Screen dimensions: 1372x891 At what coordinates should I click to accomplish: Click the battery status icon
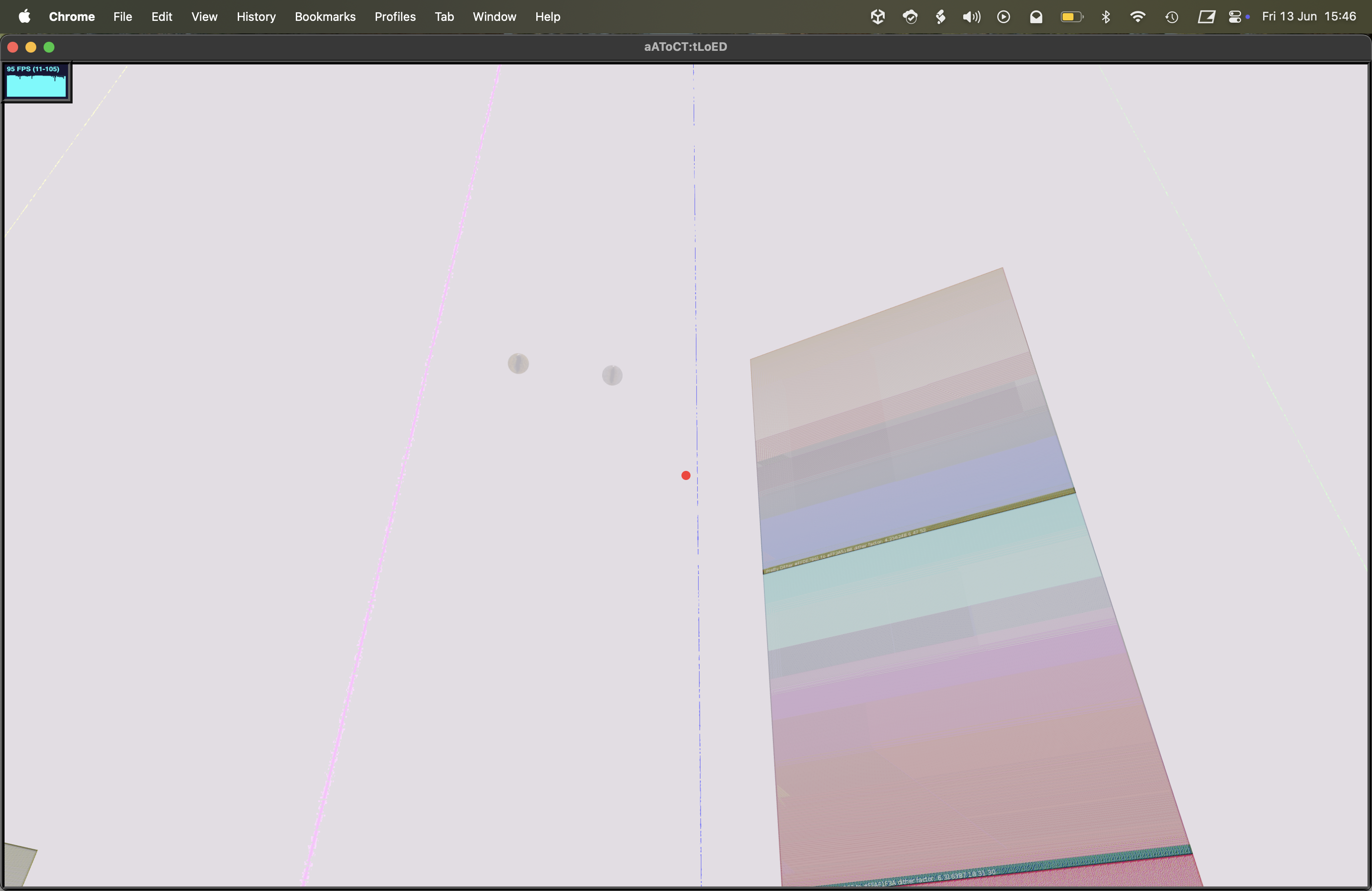[1070, 16]
